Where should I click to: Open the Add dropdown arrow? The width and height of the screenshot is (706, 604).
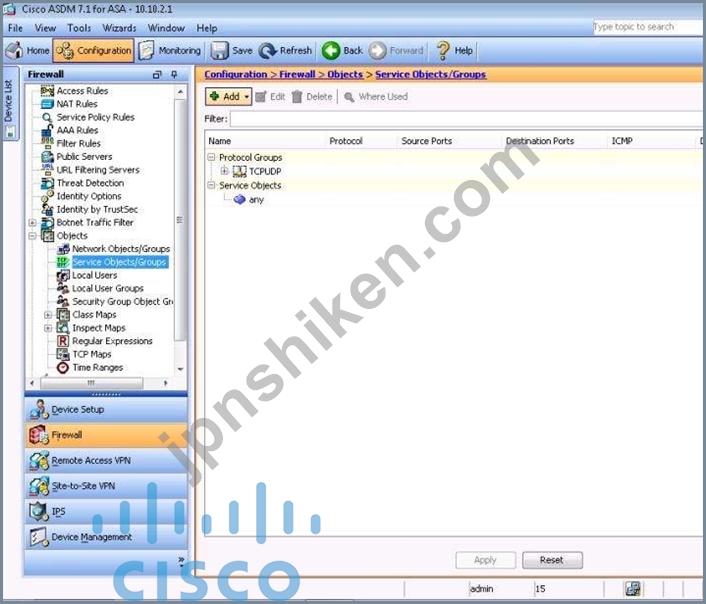tap(247, 96)
